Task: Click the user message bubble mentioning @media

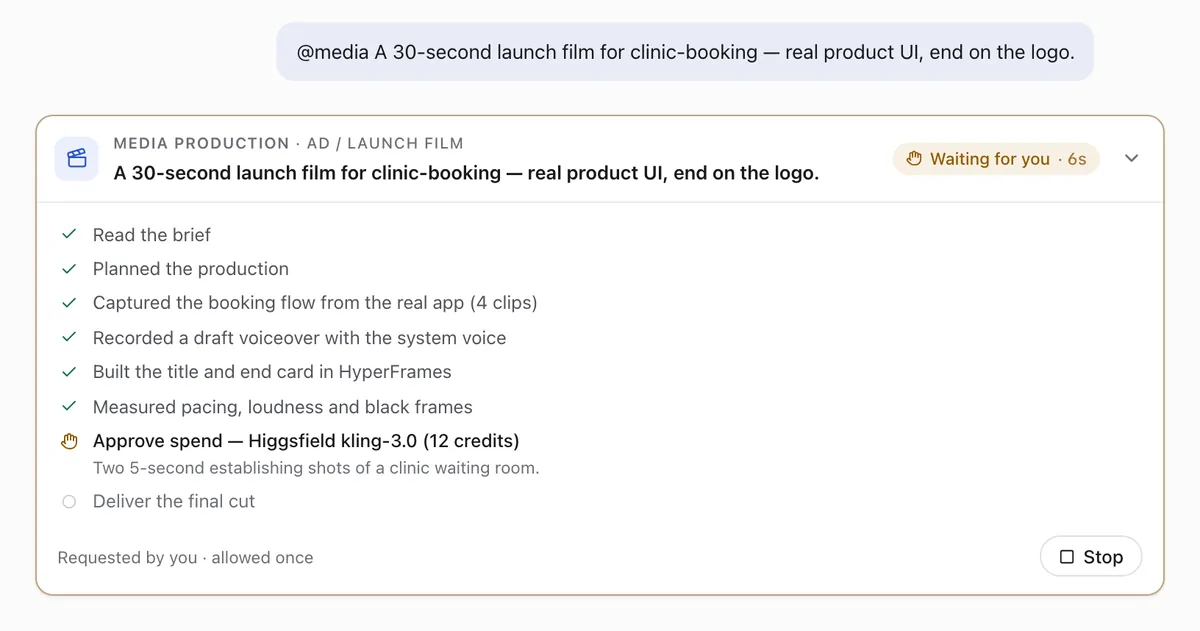Action: click(x=685, y=52)
